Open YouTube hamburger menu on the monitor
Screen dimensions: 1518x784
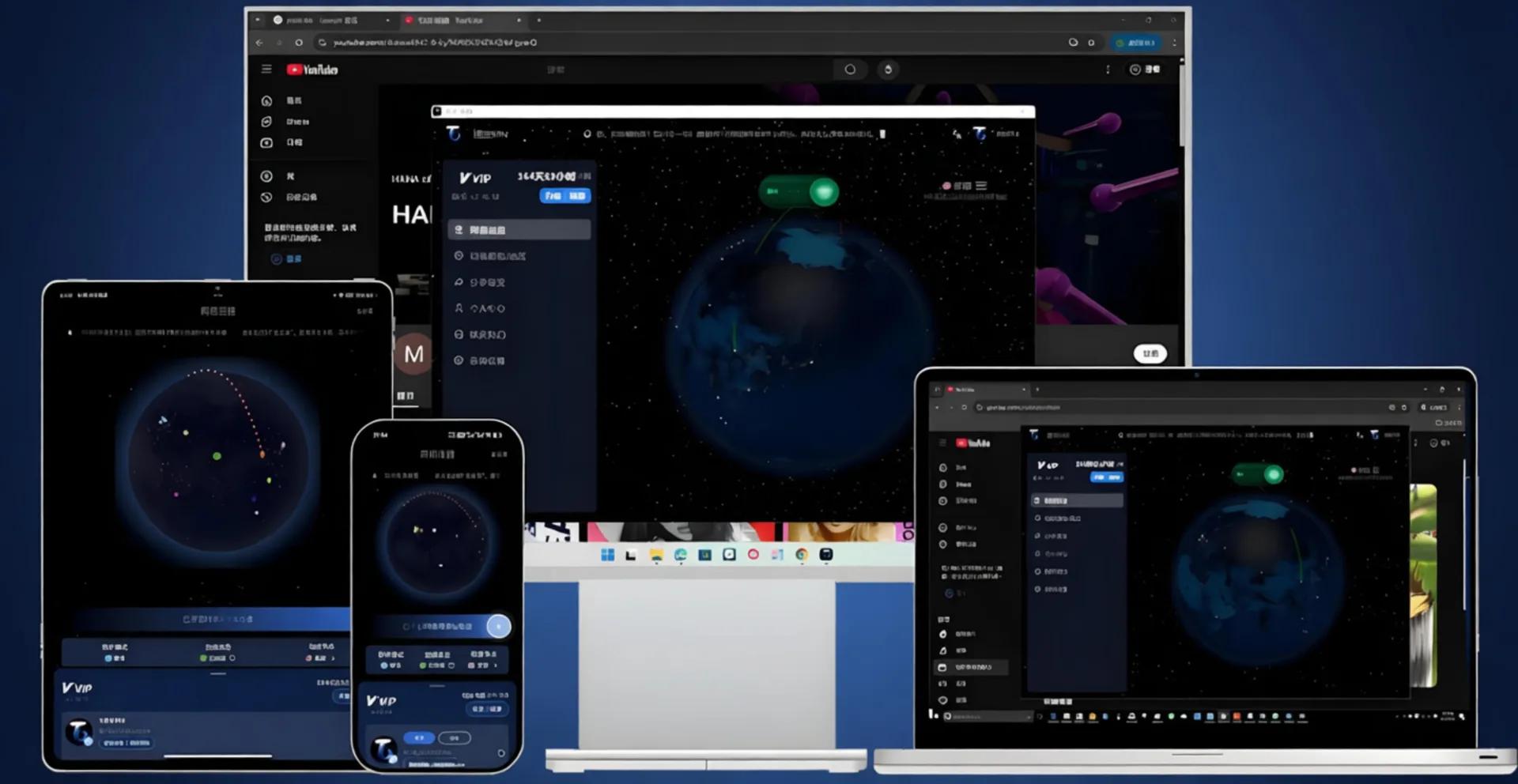(x=266, y=69)
